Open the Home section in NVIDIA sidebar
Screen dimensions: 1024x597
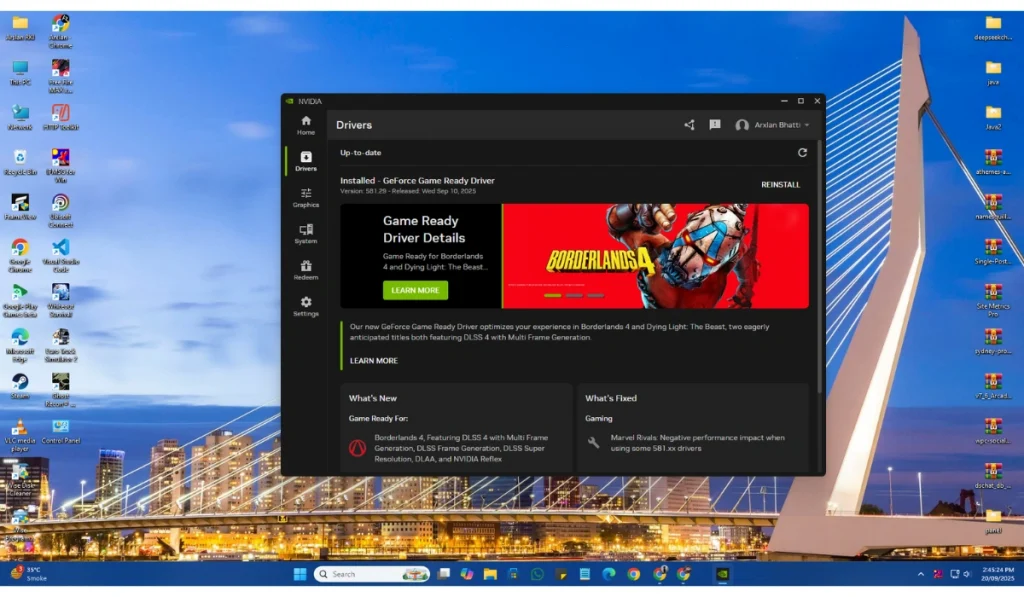coord(306,124)
